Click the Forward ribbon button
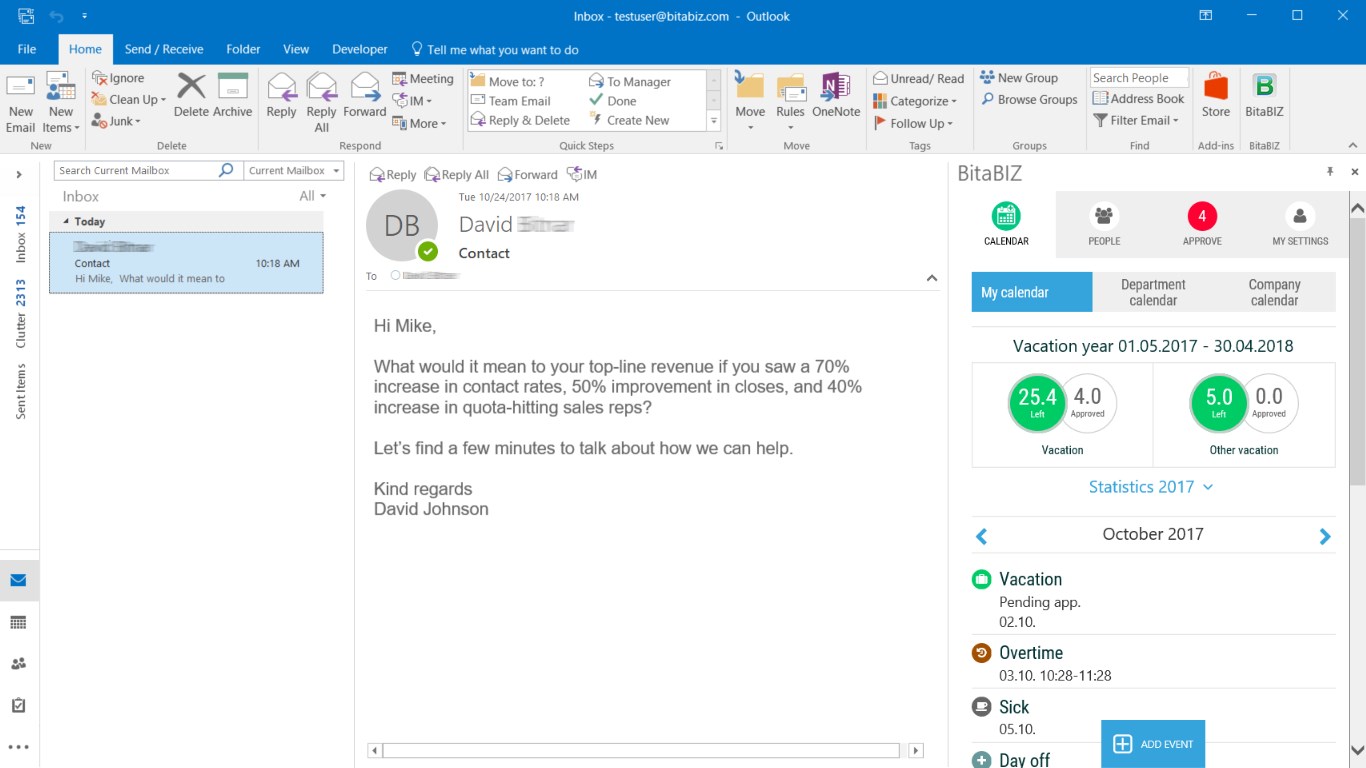1366x768 pixels. click(364, 97)
